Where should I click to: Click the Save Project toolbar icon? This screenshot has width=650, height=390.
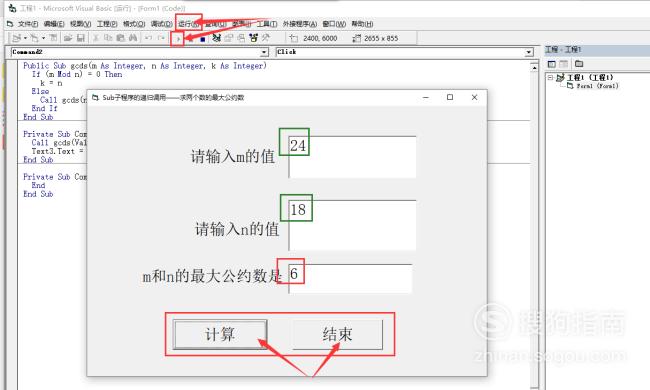coord(81,38)
